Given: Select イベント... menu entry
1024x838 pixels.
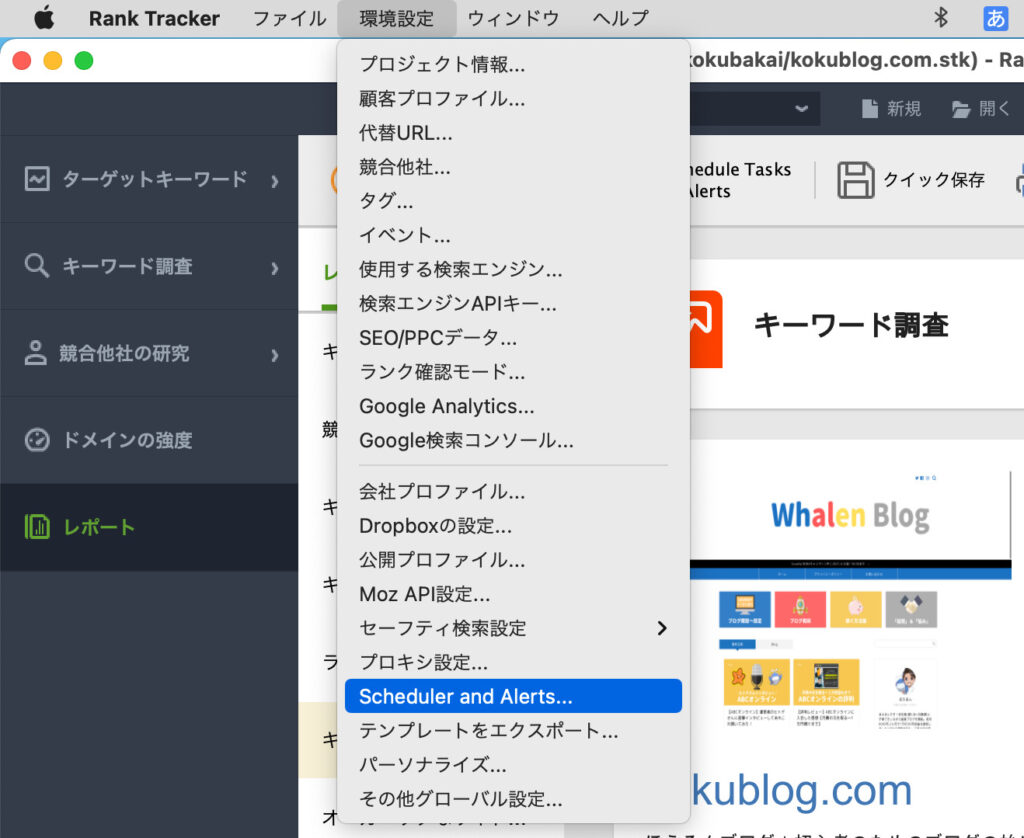Looking at the screenshot, I should tap(513, 235).
